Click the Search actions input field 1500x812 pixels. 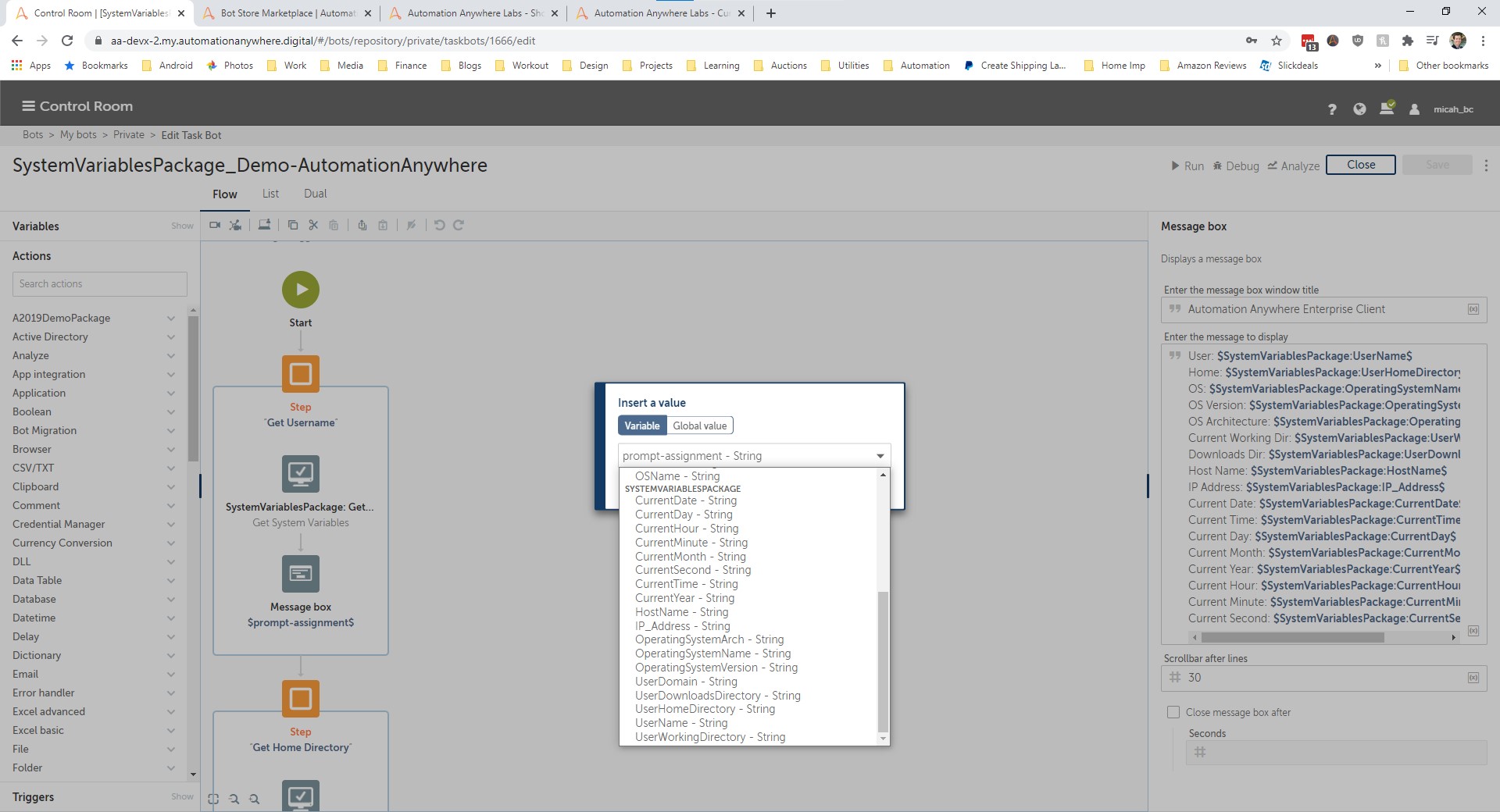click(x=100, y=284)
